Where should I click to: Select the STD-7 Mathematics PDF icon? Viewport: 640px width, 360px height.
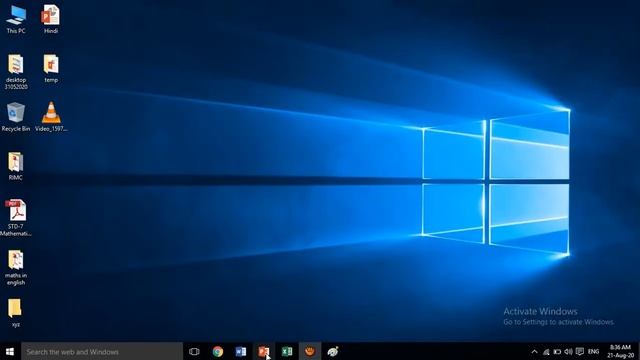click(16, 218)
